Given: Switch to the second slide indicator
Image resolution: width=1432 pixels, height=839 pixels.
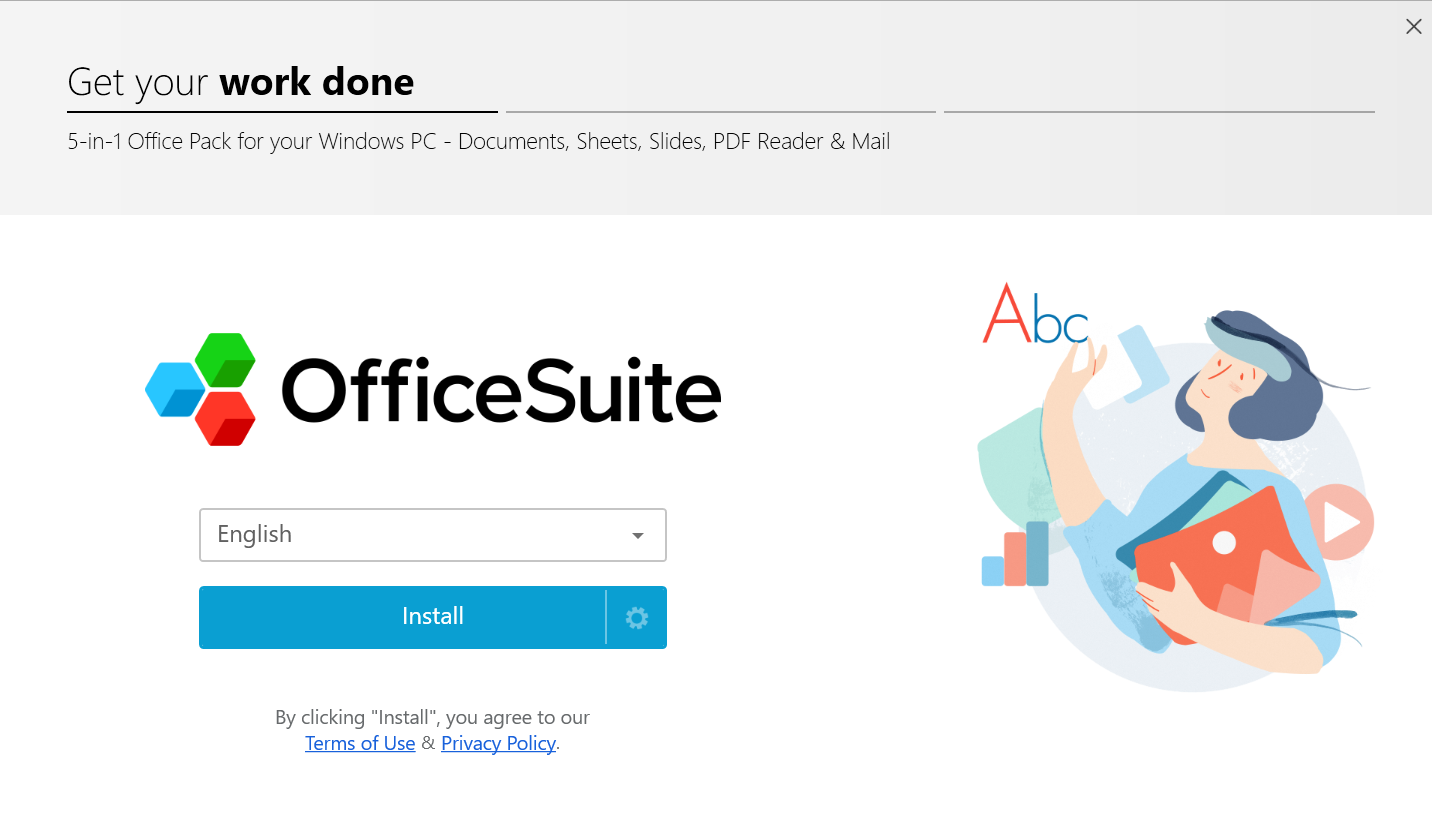Looking at the screenshot, I should point(721,112).
